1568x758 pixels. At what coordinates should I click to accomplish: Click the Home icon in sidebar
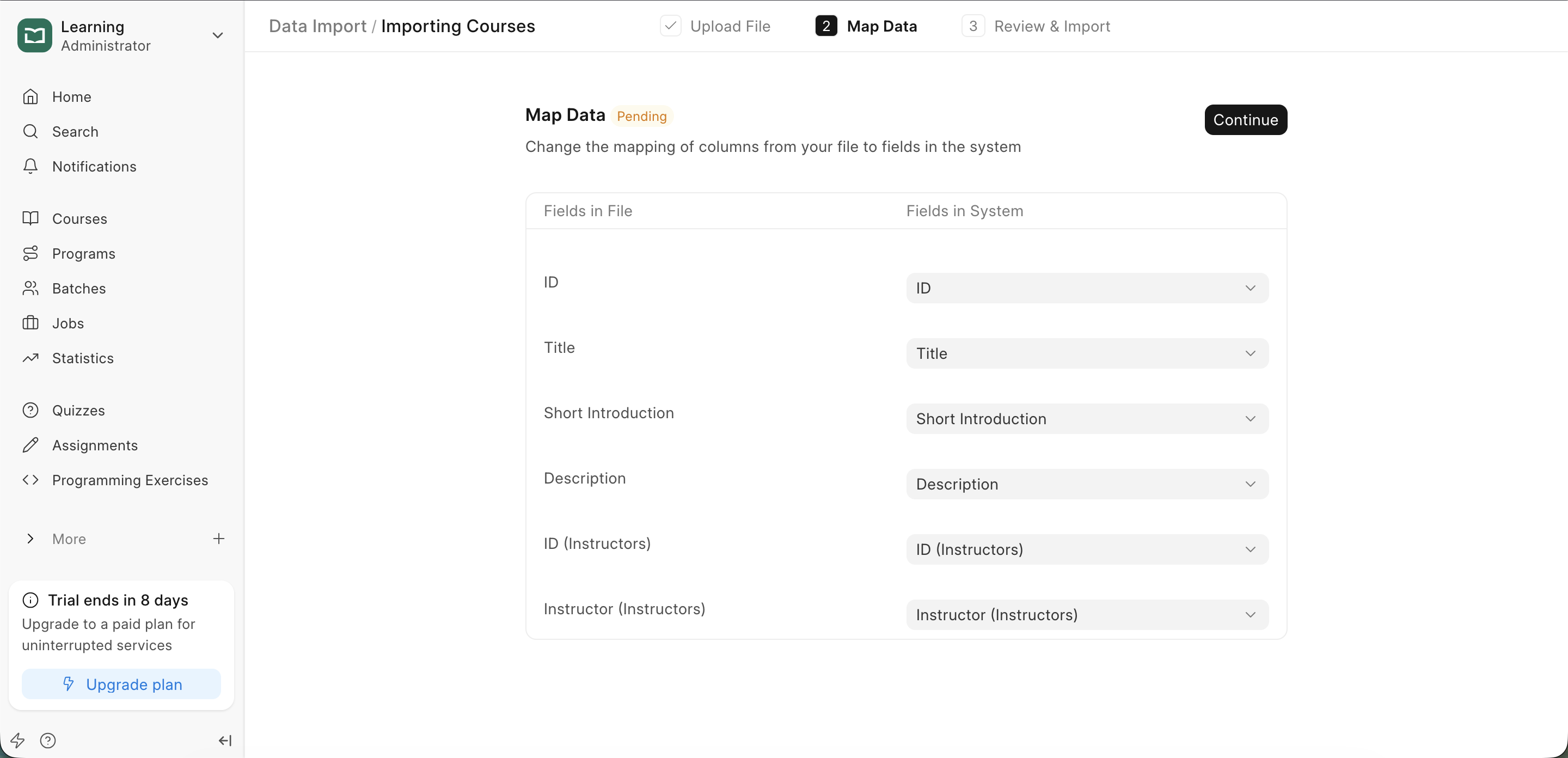[x=30, y=97]
